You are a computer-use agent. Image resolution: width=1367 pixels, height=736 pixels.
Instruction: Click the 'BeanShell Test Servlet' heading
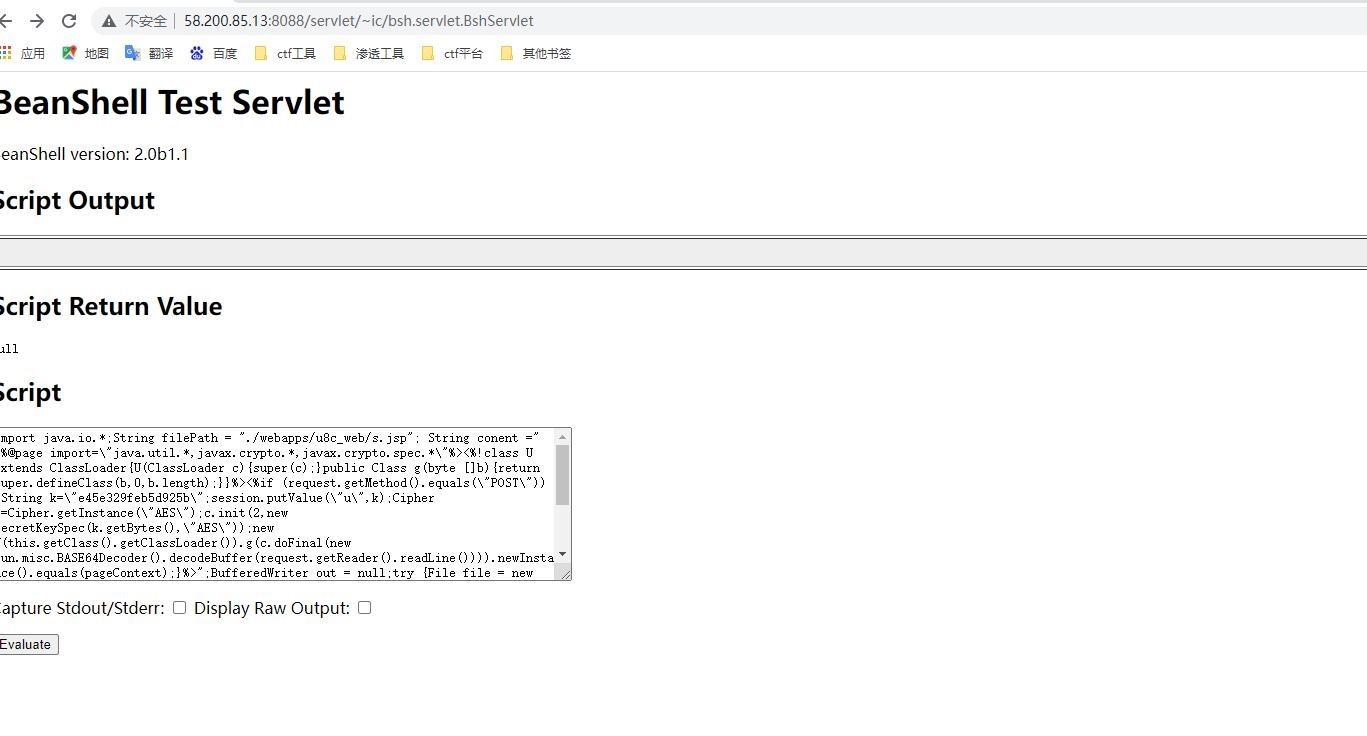tap(170, 102)
